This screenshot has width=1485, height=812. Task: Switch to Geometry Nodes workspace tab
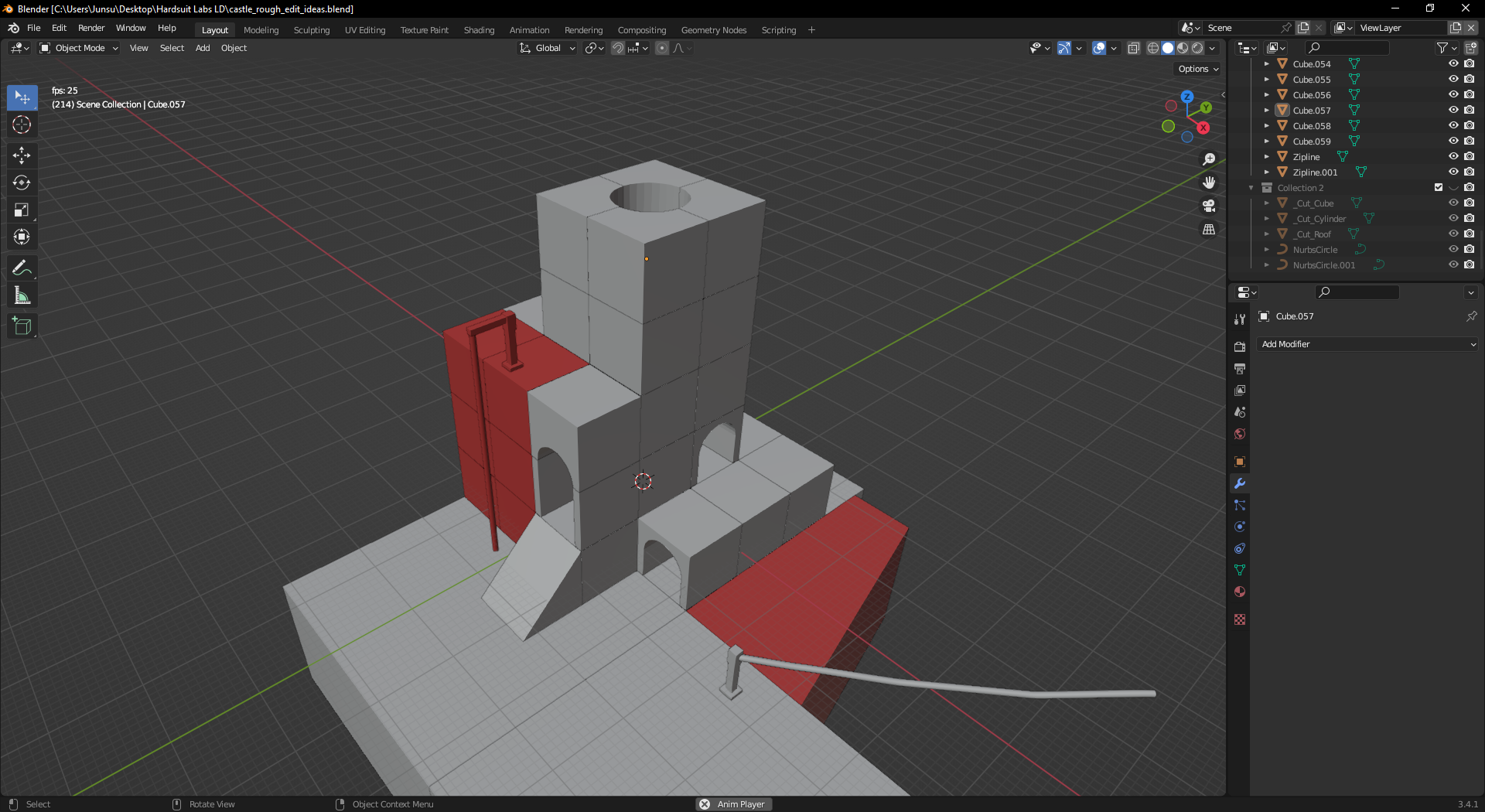point(714,30)
